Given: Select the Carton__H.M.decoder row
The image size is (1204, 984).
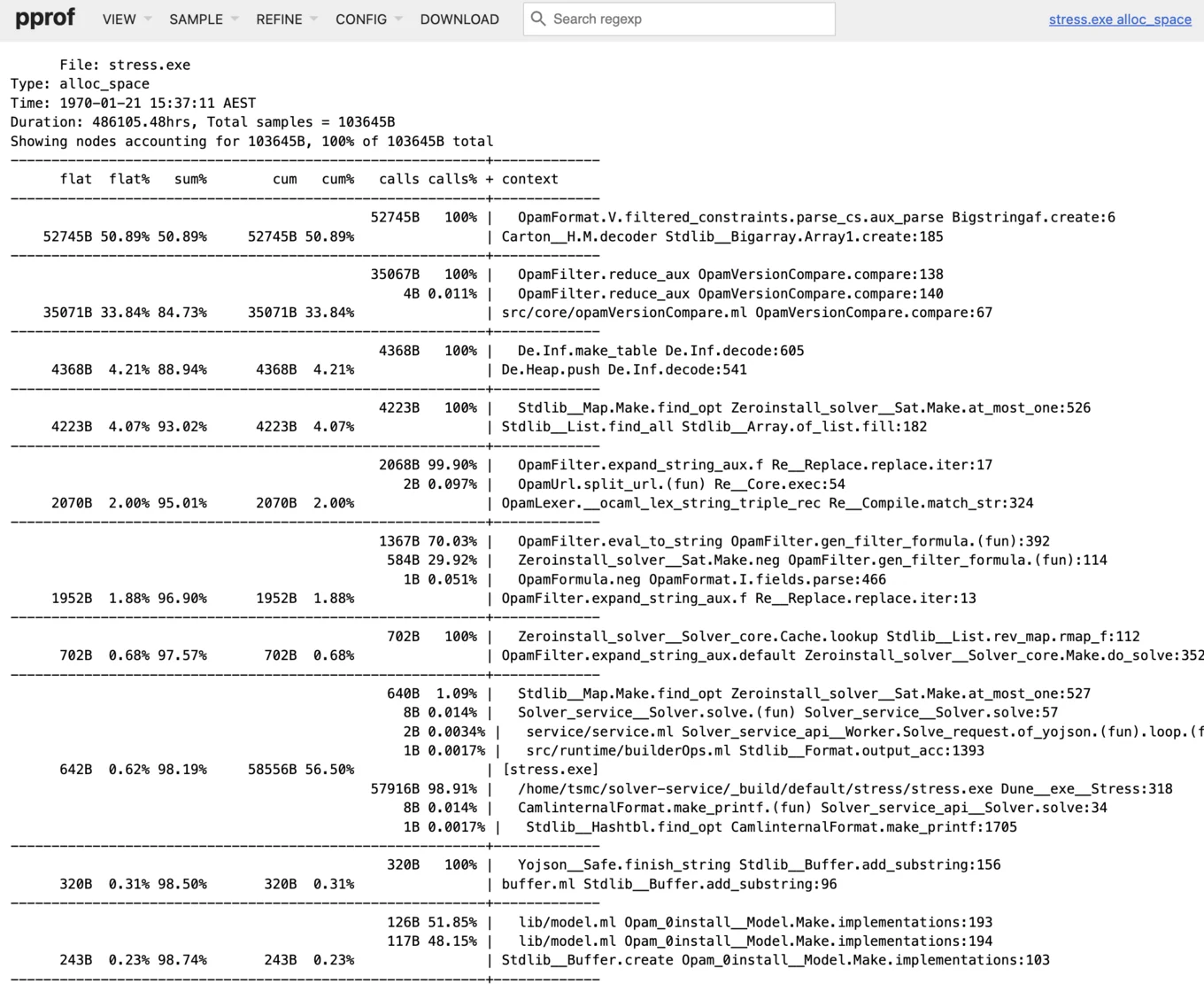Looking at the screenshot, I should pos(722,236).
